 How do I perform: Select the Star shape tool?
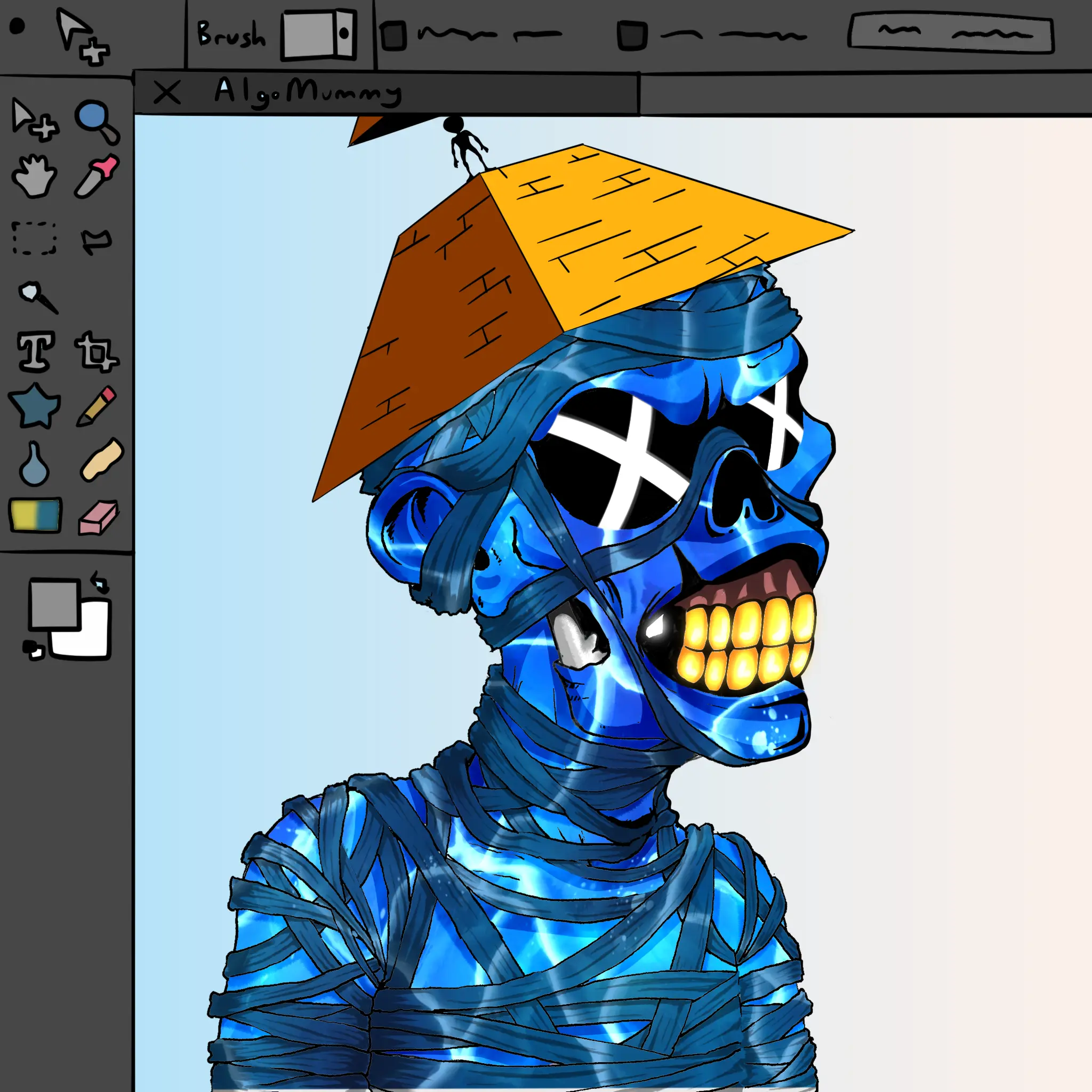(35, 406)
